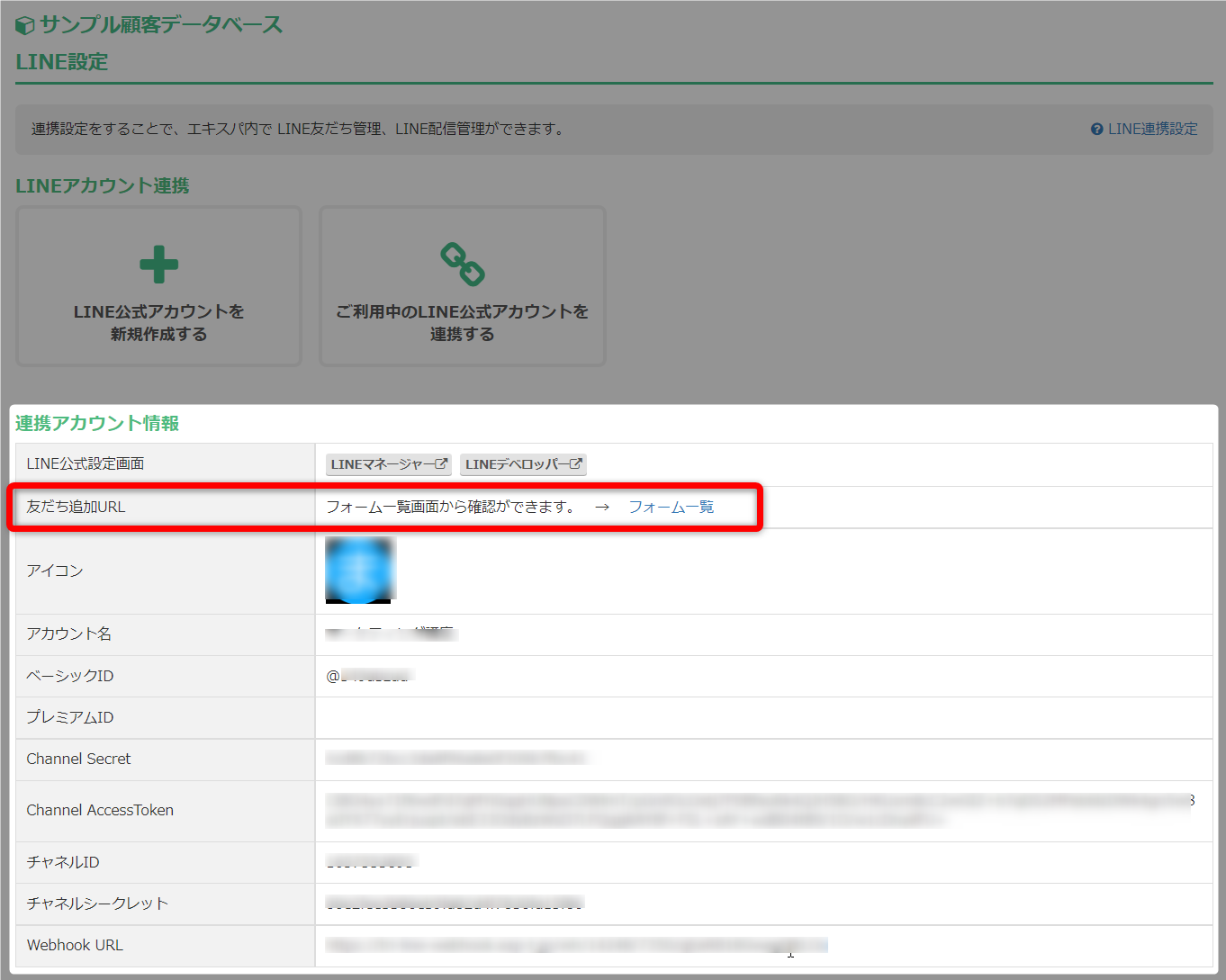
Task: Open the LINEマネージャー button
Action: click(x=389, y=464)
